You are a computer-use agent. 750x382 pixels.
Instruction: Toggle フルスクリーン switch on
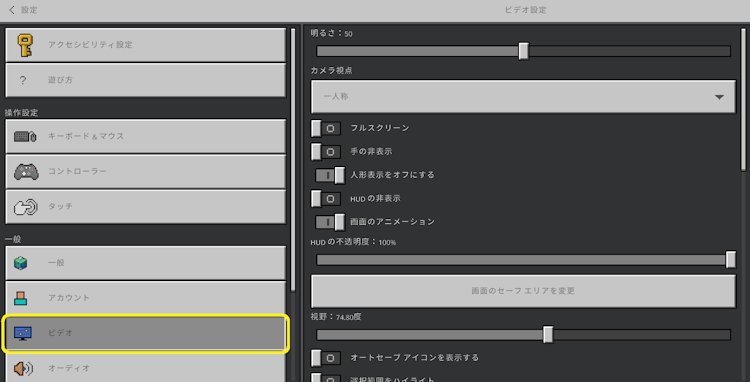[326, 129]
